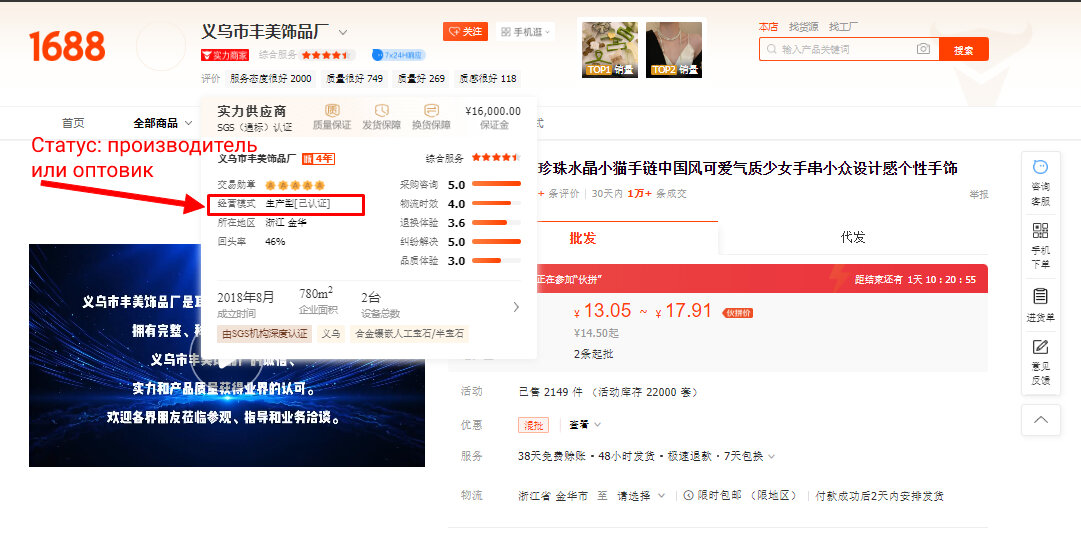Switch to 代发 tab
Image resolution: width=1081 pixels, height=535 pixels.
(853, 238)
